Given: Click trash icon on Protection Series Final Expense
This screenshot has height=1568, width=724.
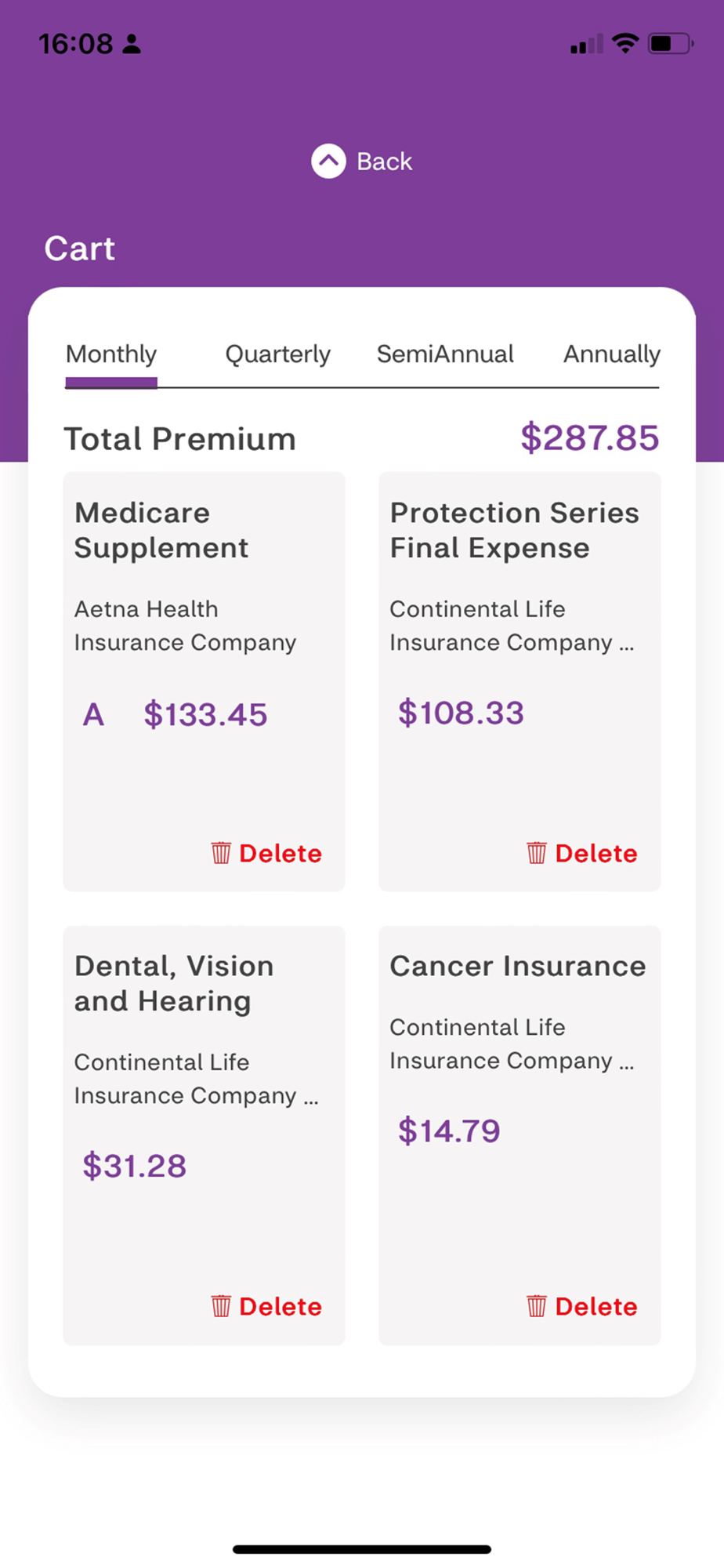Looking at the screenshot, I should click(x=537, y=853).
